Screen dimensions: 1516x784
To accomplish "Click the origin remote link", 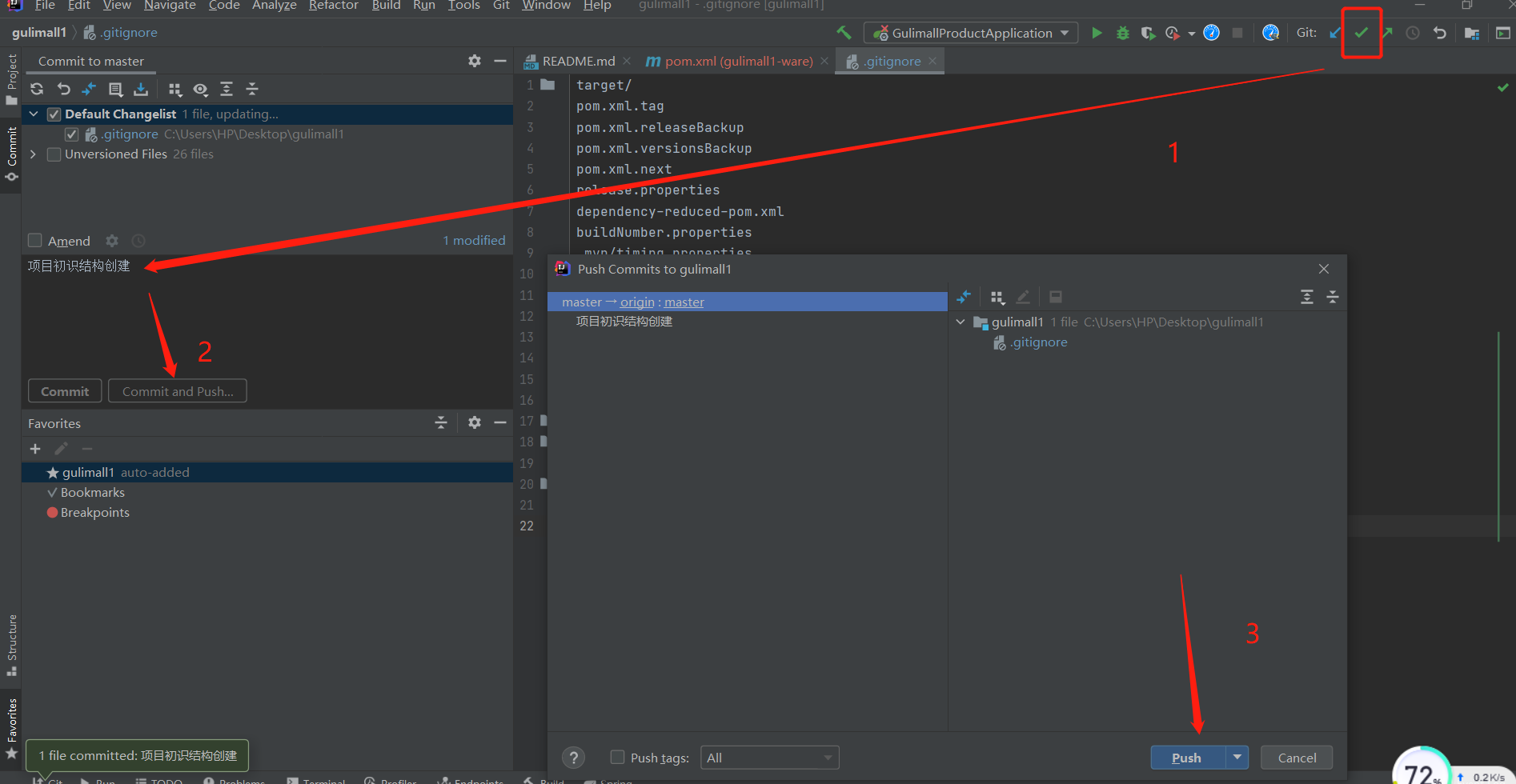I will pyautogui.click(x=637, y=302).
